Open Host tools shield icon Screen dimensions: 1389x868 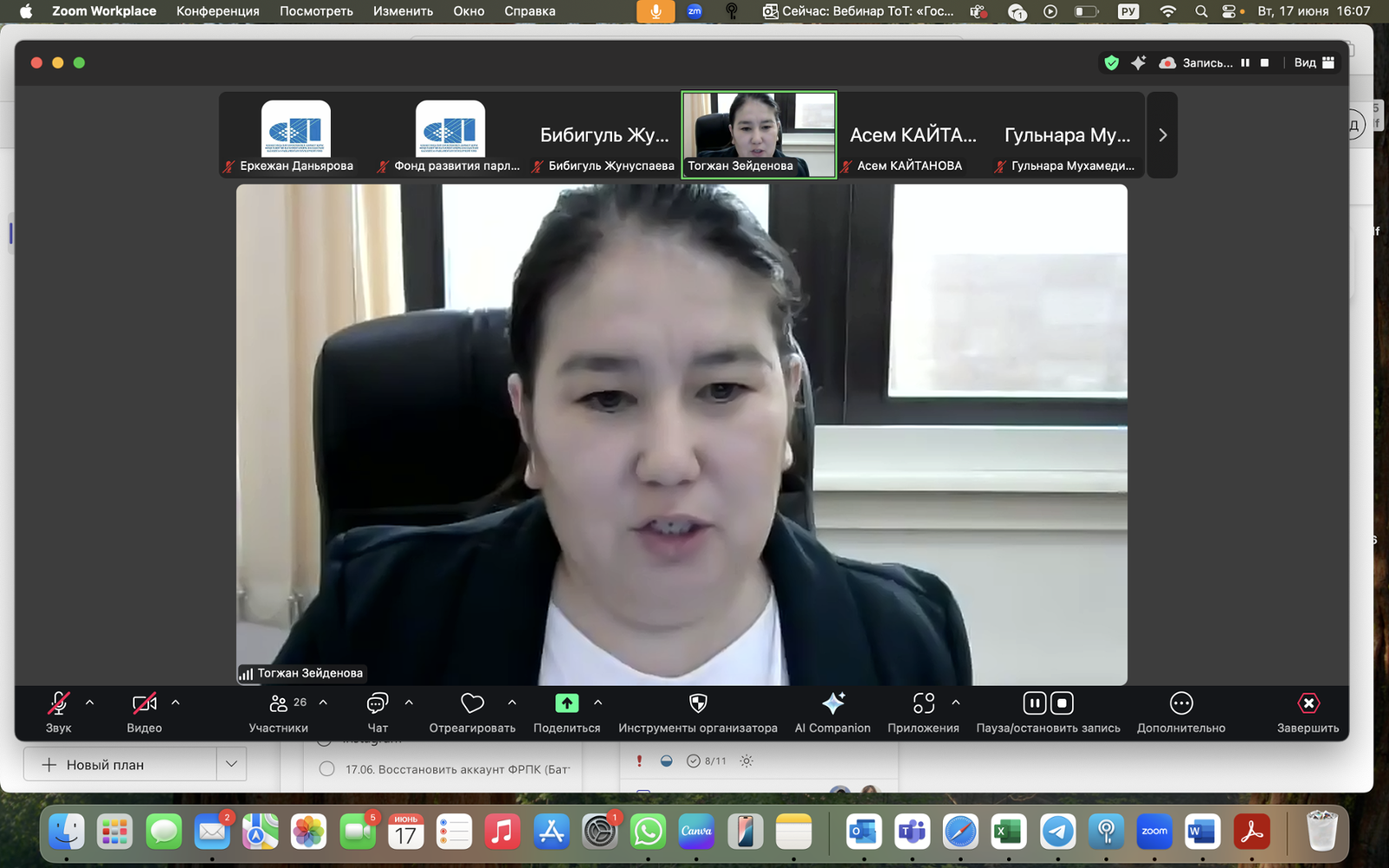point(697,703)
